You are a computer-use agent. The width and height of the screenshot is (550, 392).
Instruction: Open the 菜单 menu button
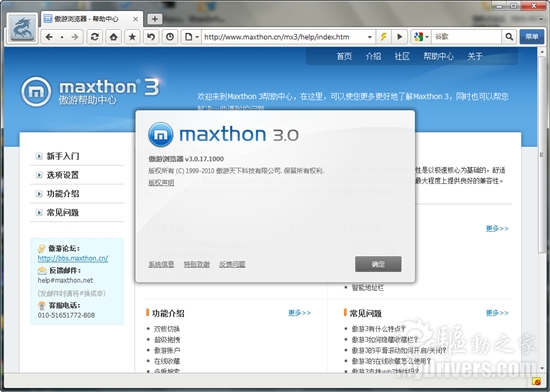(532, 36)
